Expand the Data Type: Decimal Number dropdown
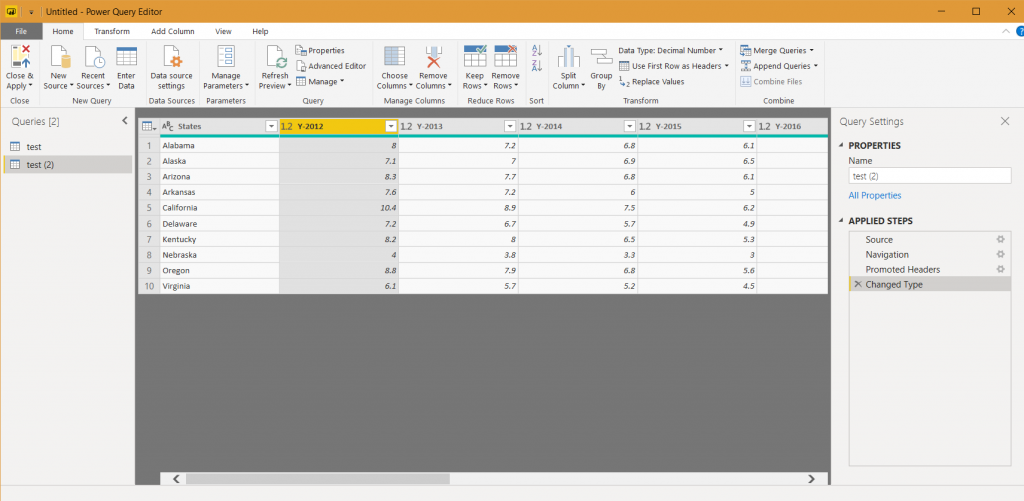 tap(720, 50)
